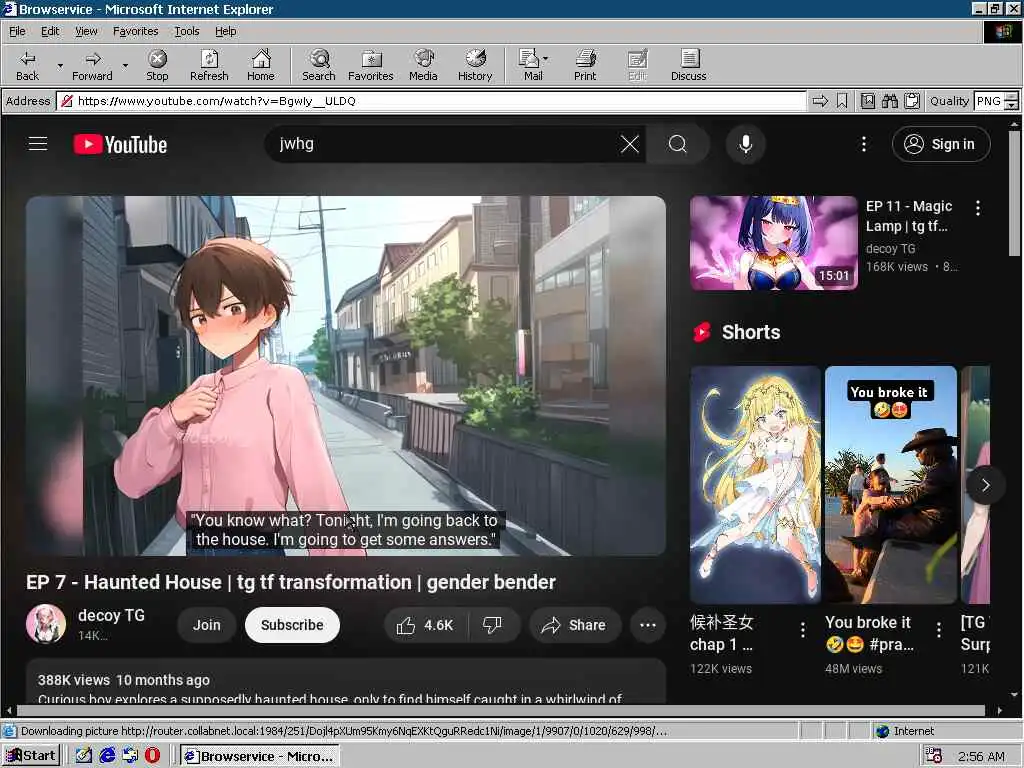The height and width of the screenshot is (768, 1024).
Task: Click the Shorts section icon
Action: click(702, 332)
